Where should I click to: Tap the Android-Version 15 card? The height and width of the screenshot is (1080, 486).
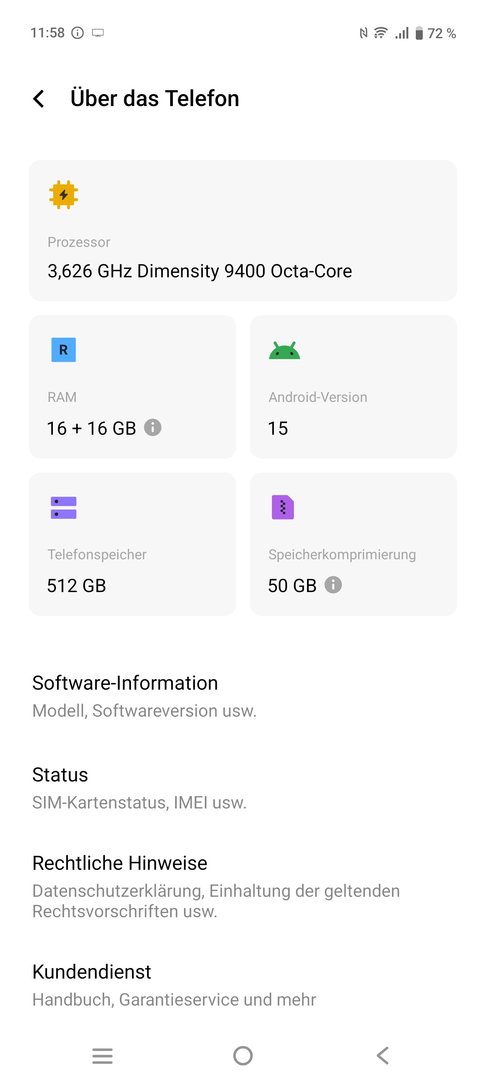[353, 386]
